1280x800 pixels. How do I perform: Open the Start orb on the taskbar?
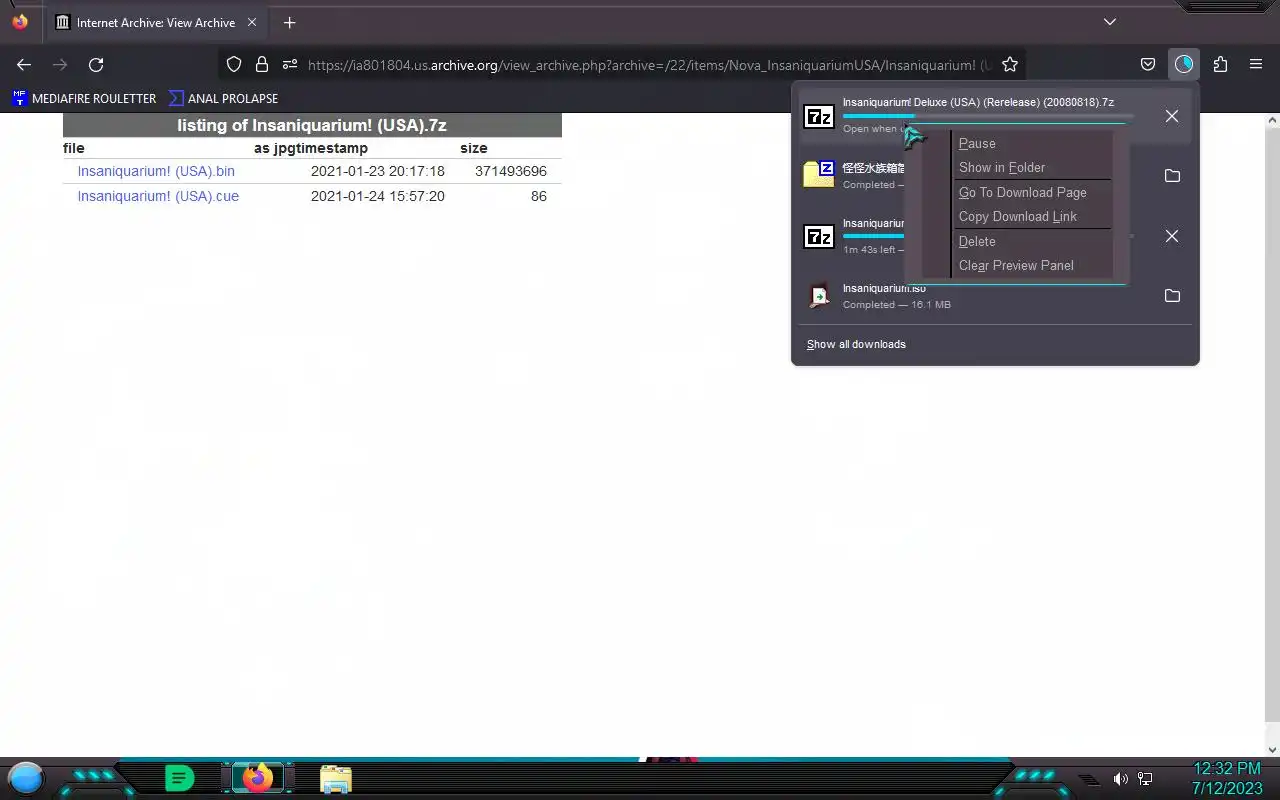pyautogui.click(x=26, y=777)
